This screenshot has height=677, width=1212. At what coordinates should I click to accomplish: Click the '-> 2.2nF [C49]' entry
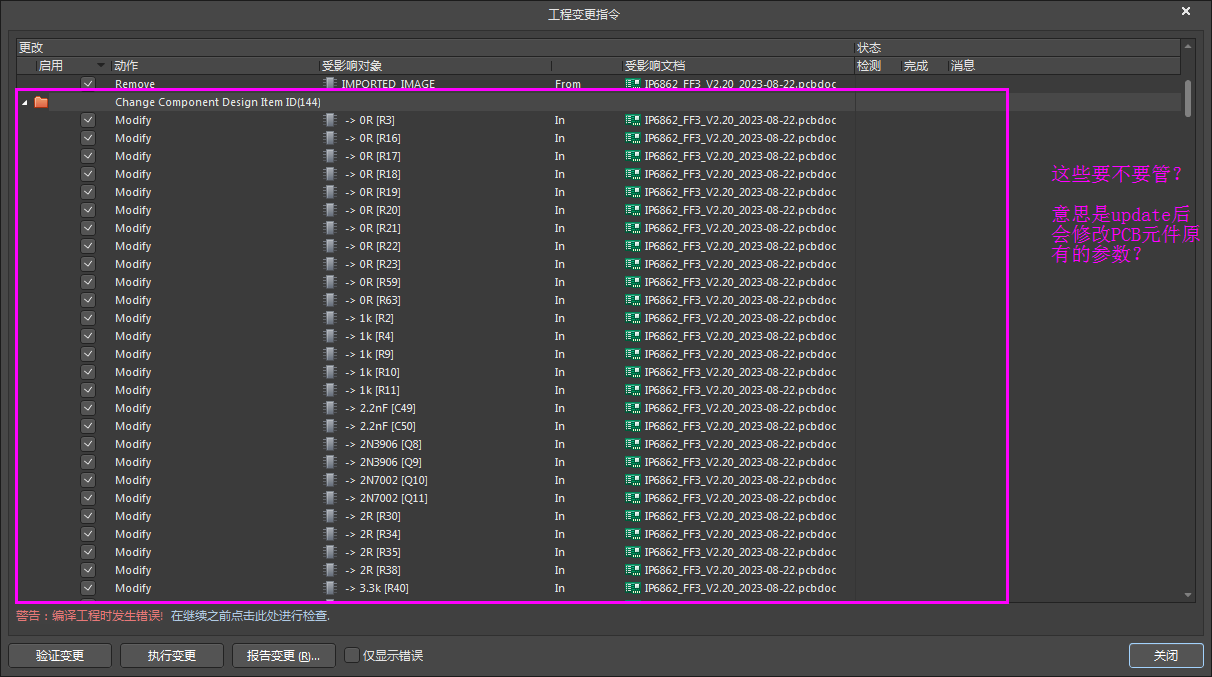click(380, 408)
